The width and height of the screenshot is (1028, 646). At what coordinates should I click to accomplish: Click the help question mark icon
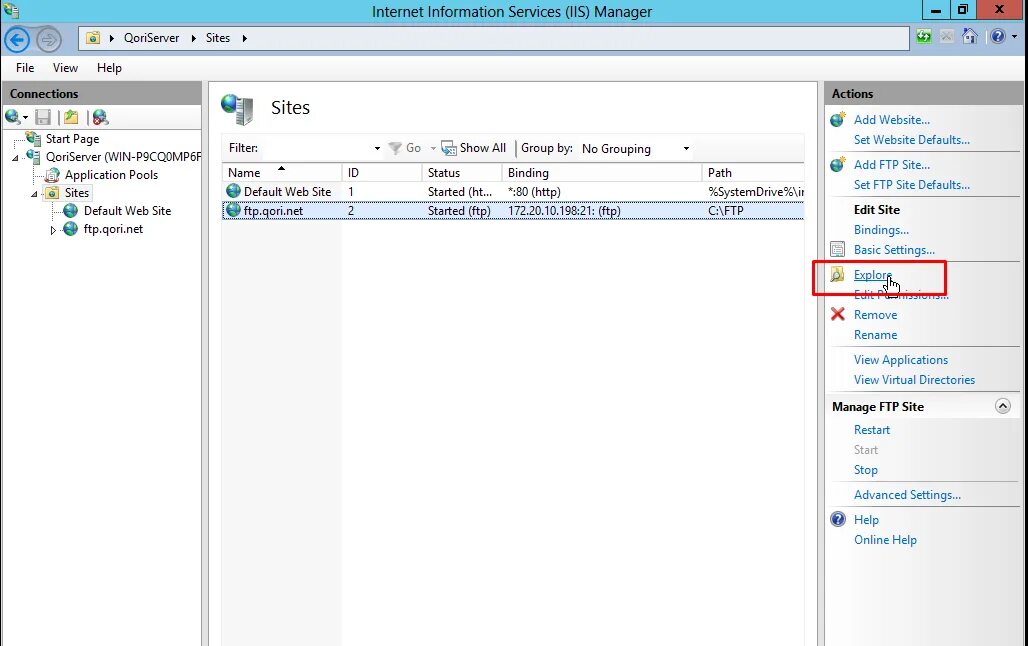point(998,37)
